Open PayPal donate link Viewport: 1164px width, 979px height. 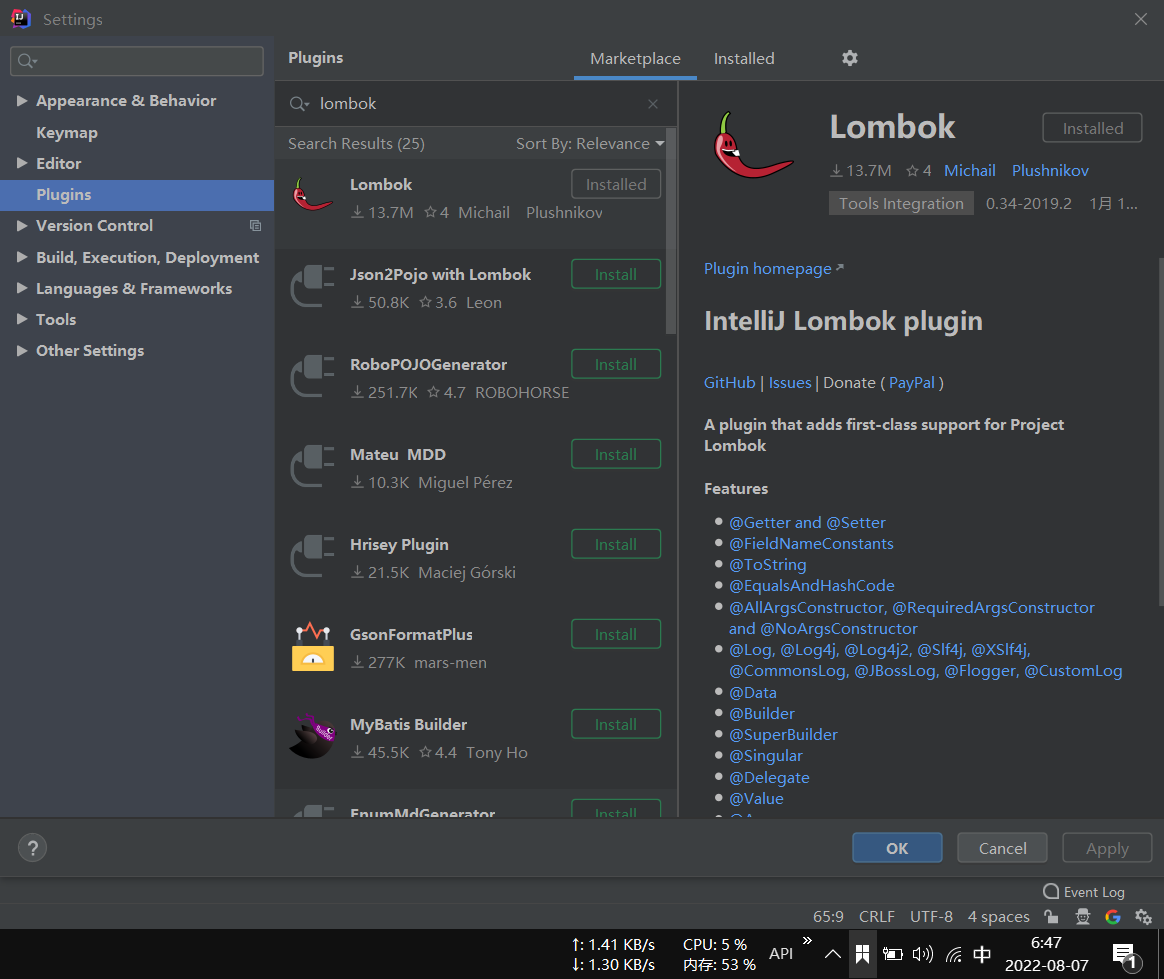point(912,383)
